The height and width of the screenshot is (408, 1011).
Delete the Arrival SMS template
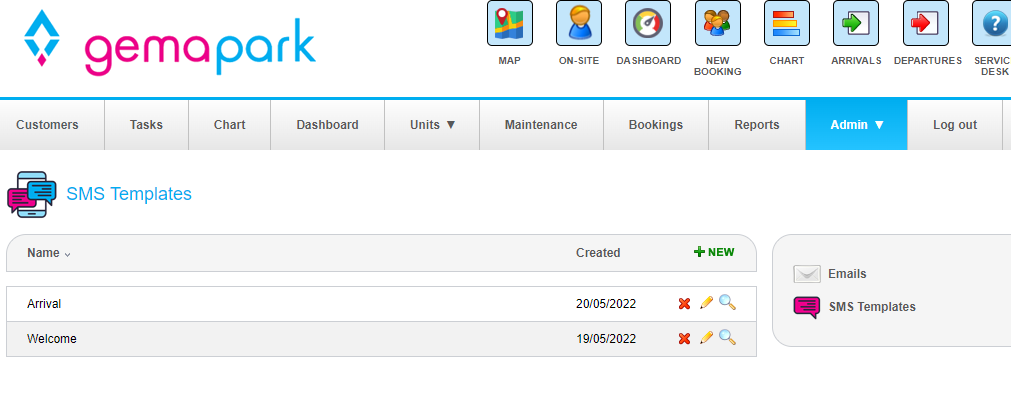(685, 304)
